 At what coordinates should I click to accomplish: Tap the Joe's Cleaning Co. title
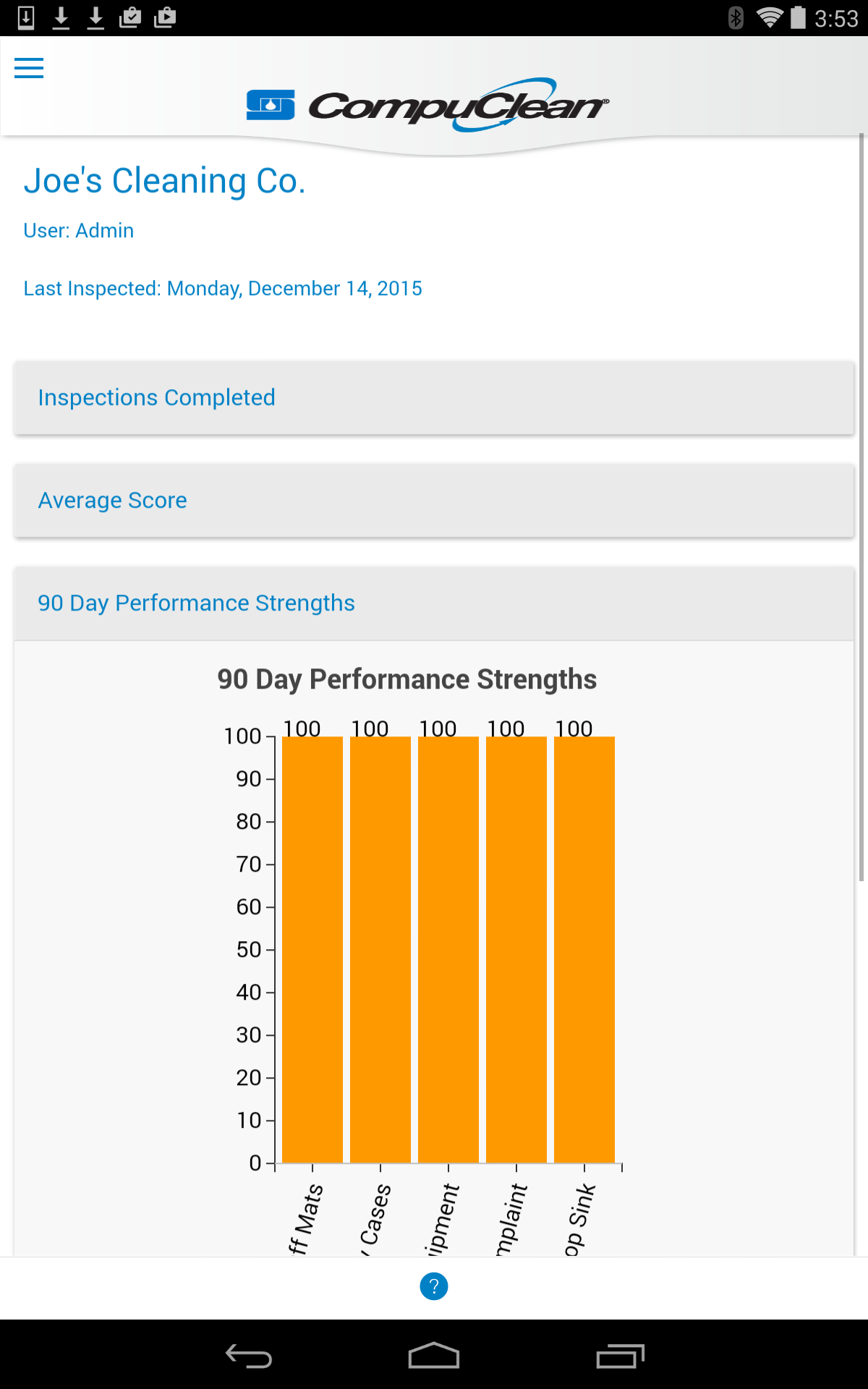tap(165, 181)
